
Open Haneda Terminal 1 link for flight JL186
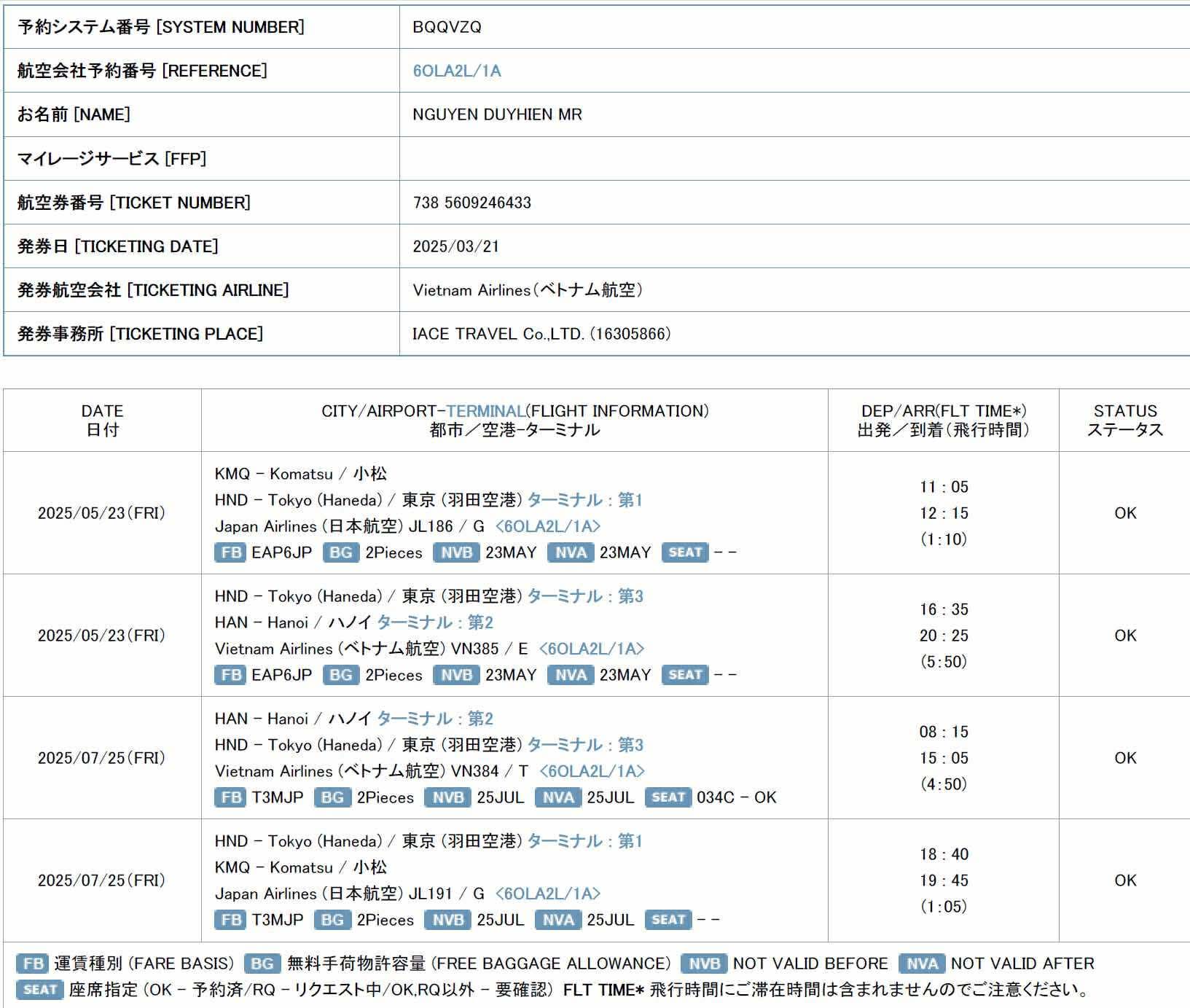click(584, 500)
